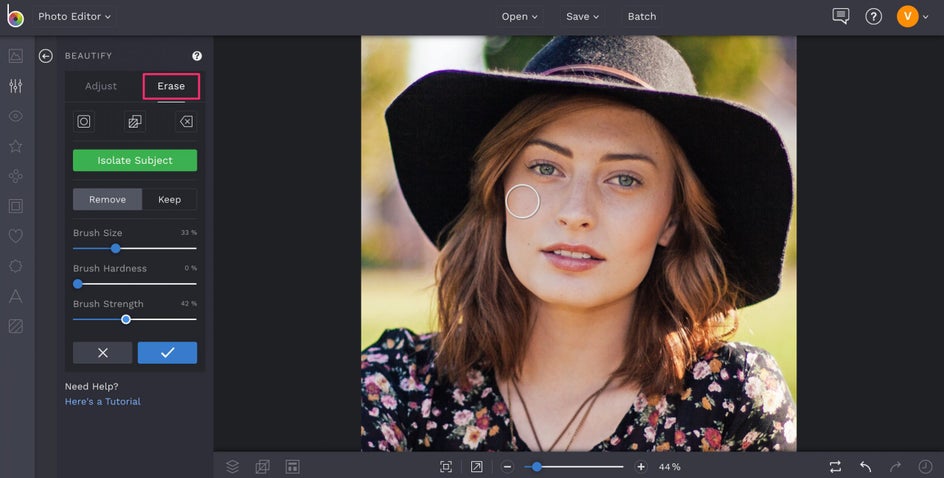The height and width of the screenshot is (478, 944).
Task: Click the Brush Strength slider
Action: (x=135, y=319)
